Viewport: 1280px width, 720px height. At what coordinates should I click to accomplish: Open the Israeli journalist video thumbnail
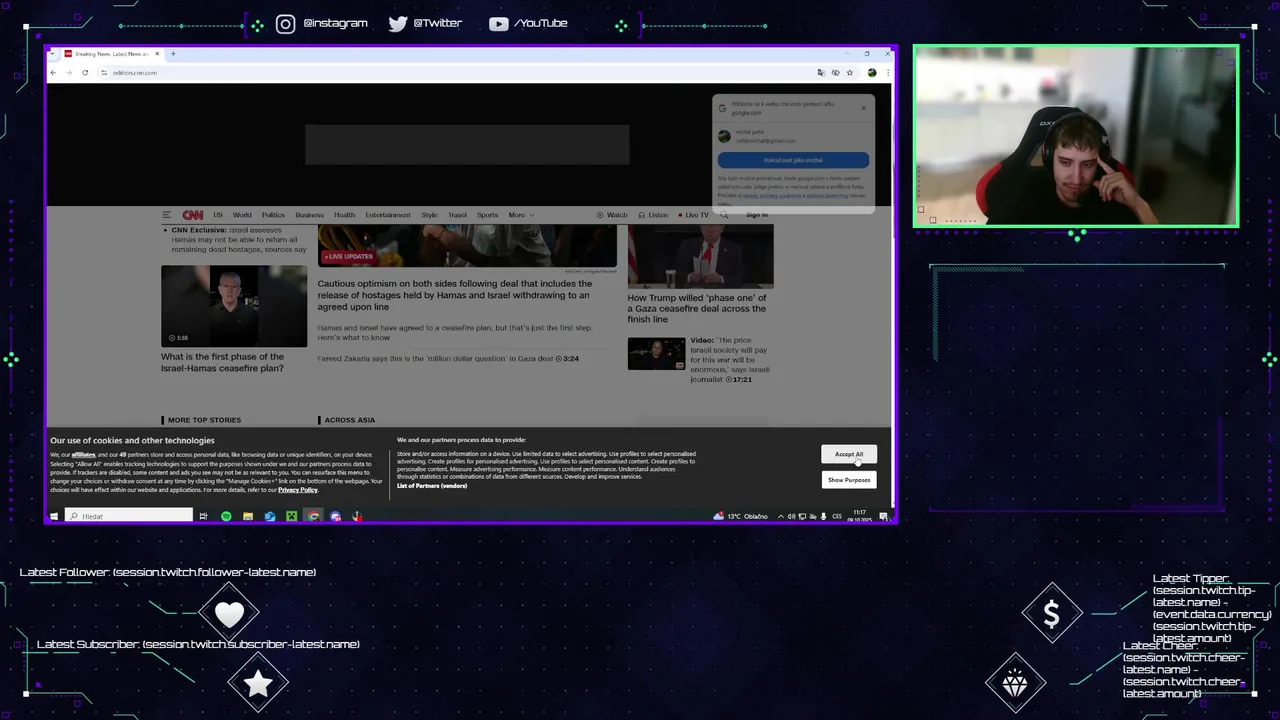pos(657,354)
